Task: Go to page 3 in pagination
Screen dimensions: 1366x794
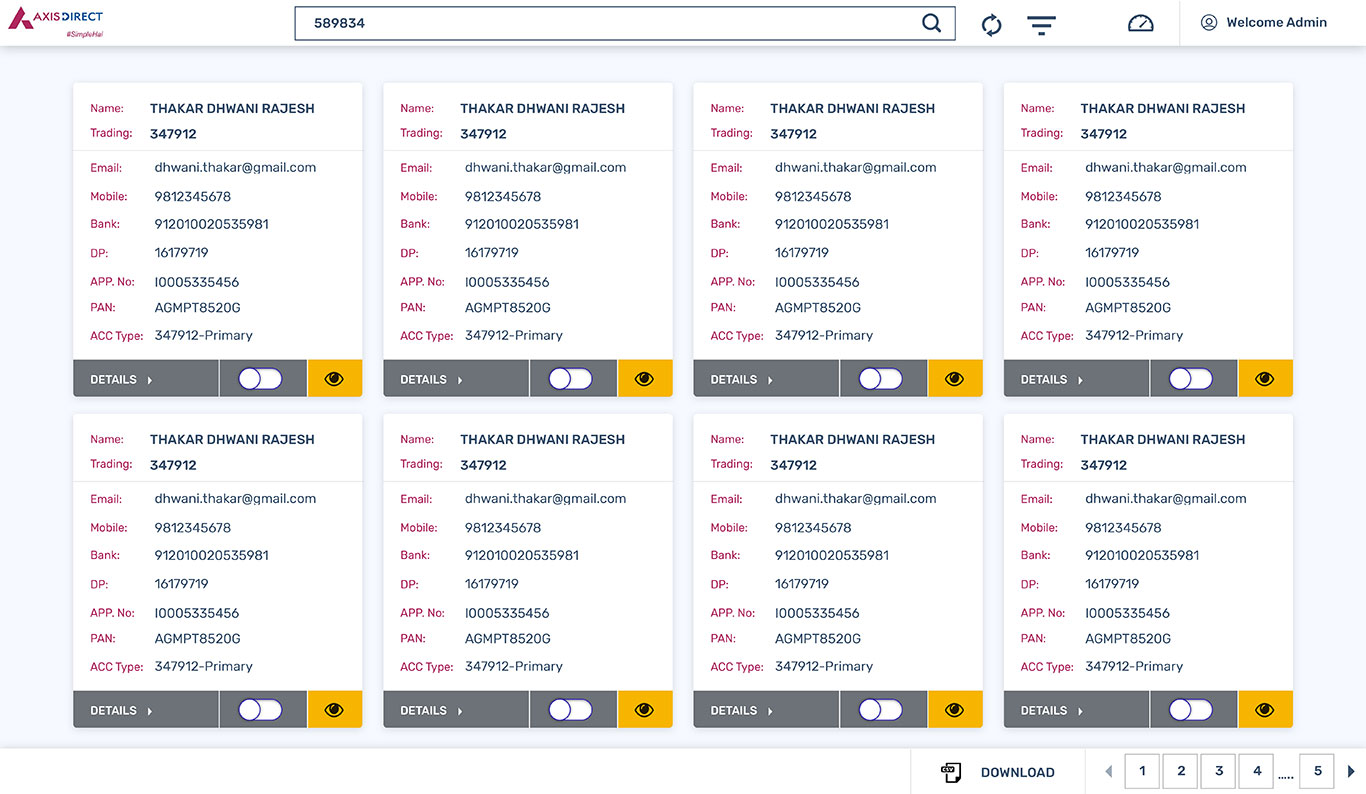Action: 1219,771
